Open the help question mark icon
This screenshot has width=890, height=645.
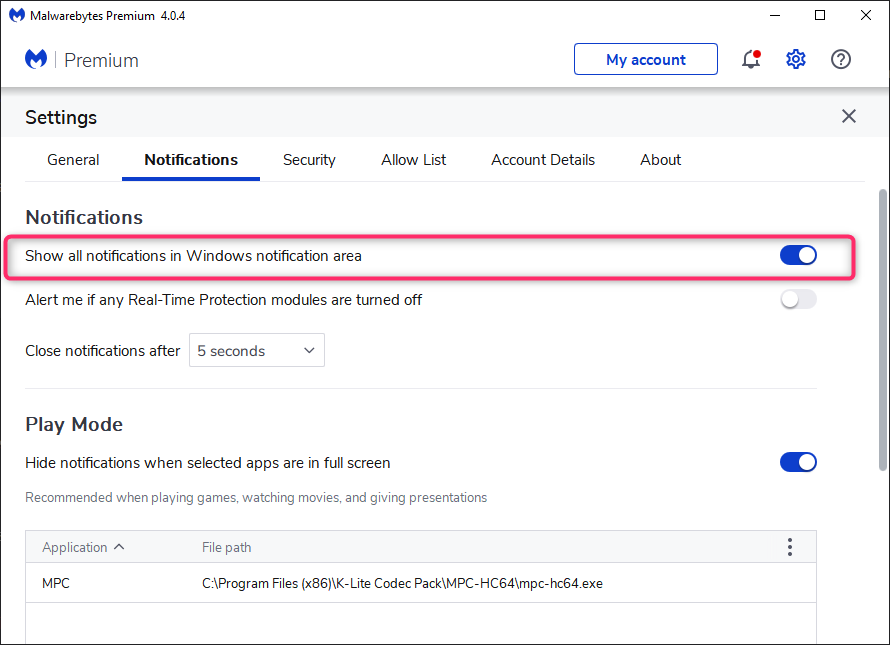pos(841,59)
